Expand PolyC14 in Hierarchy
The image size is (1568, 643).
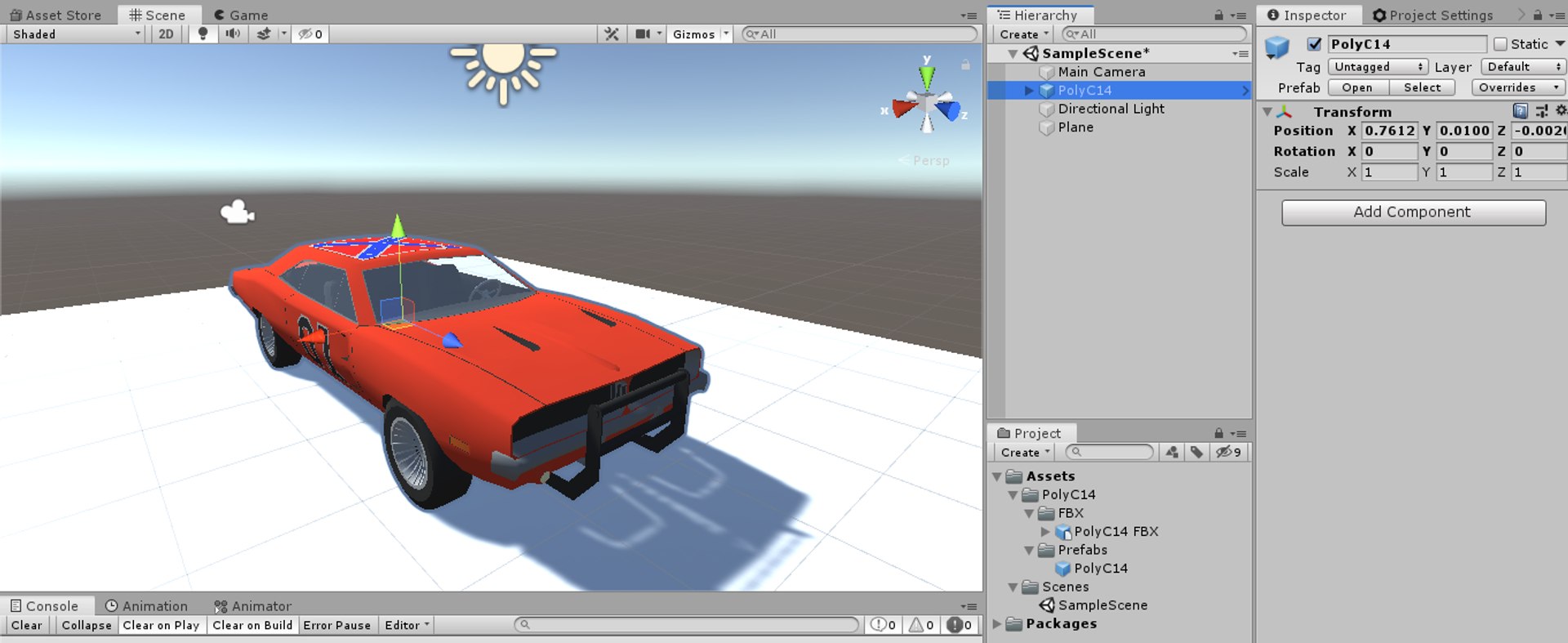point(1029,91)
